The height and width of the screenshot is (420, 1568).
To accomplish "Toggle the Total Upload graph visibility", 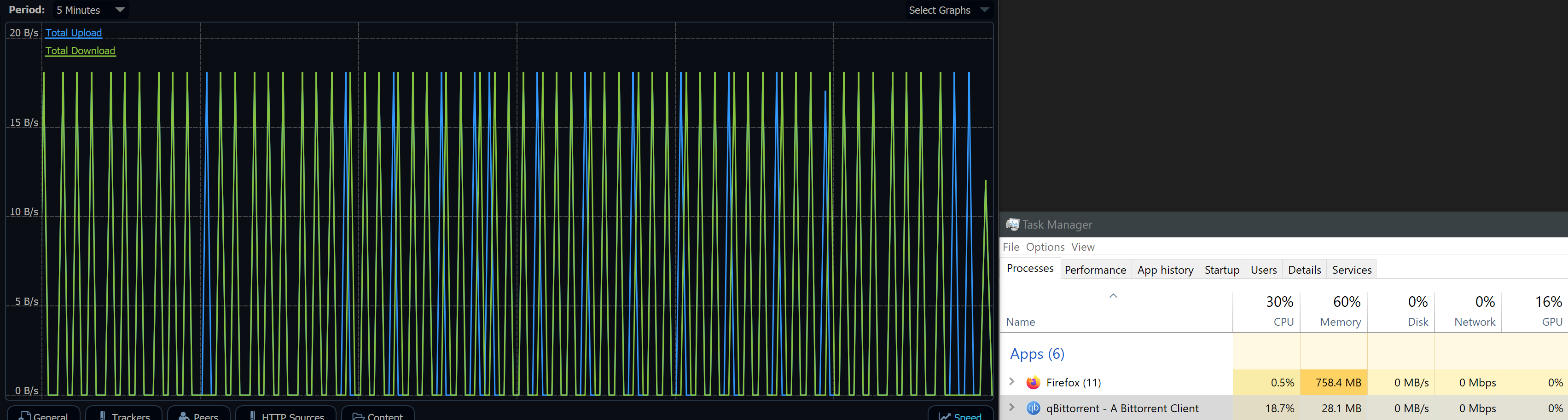I will [x=73, y=33].
